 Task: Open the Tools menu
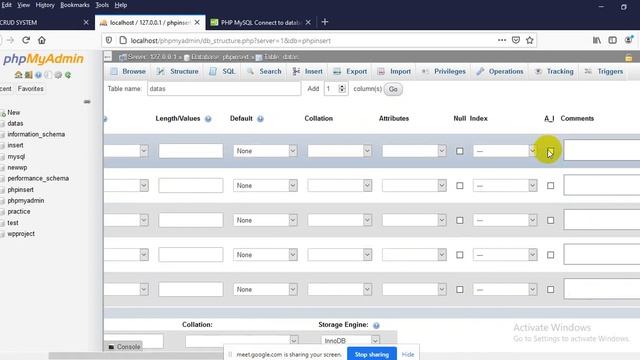tap(102, 5)
